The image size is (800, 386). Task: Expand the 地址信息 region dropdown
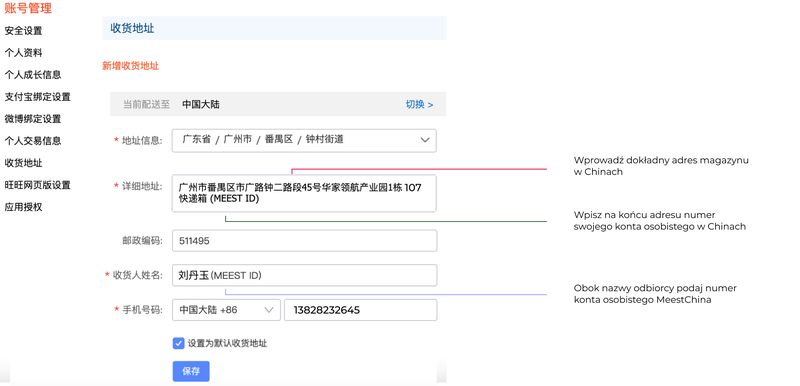[304, 140]
